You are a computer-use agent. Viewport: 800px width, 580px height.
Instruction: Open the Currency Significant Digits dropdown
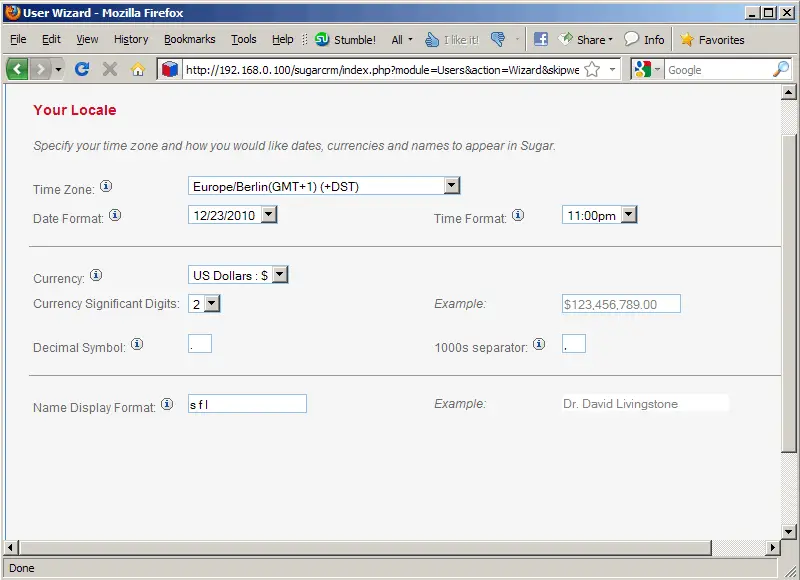204,304
